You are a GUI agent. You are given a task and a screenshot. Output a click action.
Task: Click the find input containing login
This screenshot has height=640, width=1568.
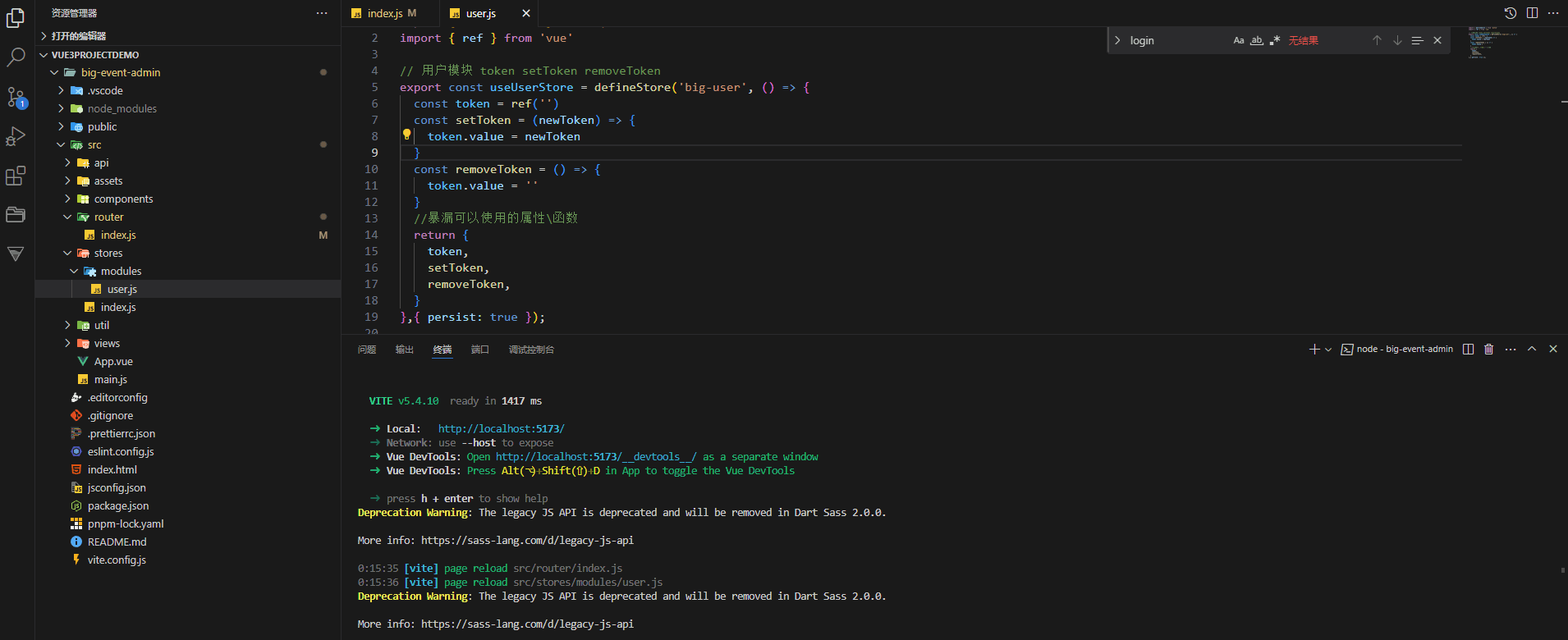1178,40
